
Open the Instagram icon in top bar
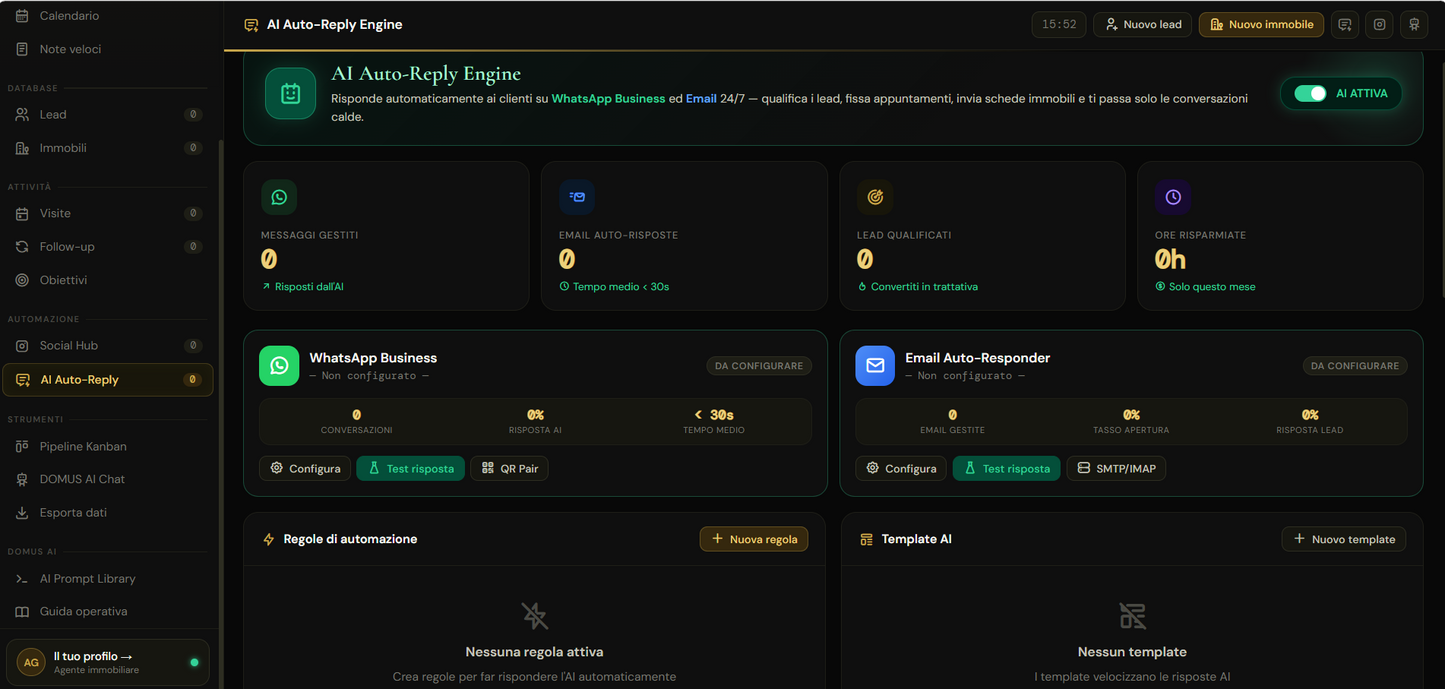(1380, 24)
